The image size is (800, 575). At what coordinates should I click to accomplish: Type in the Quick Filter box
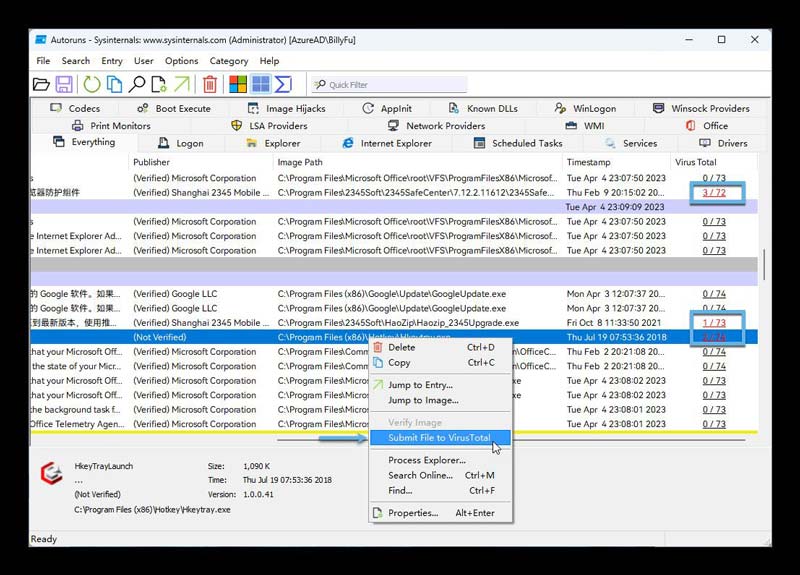[389, 85]
